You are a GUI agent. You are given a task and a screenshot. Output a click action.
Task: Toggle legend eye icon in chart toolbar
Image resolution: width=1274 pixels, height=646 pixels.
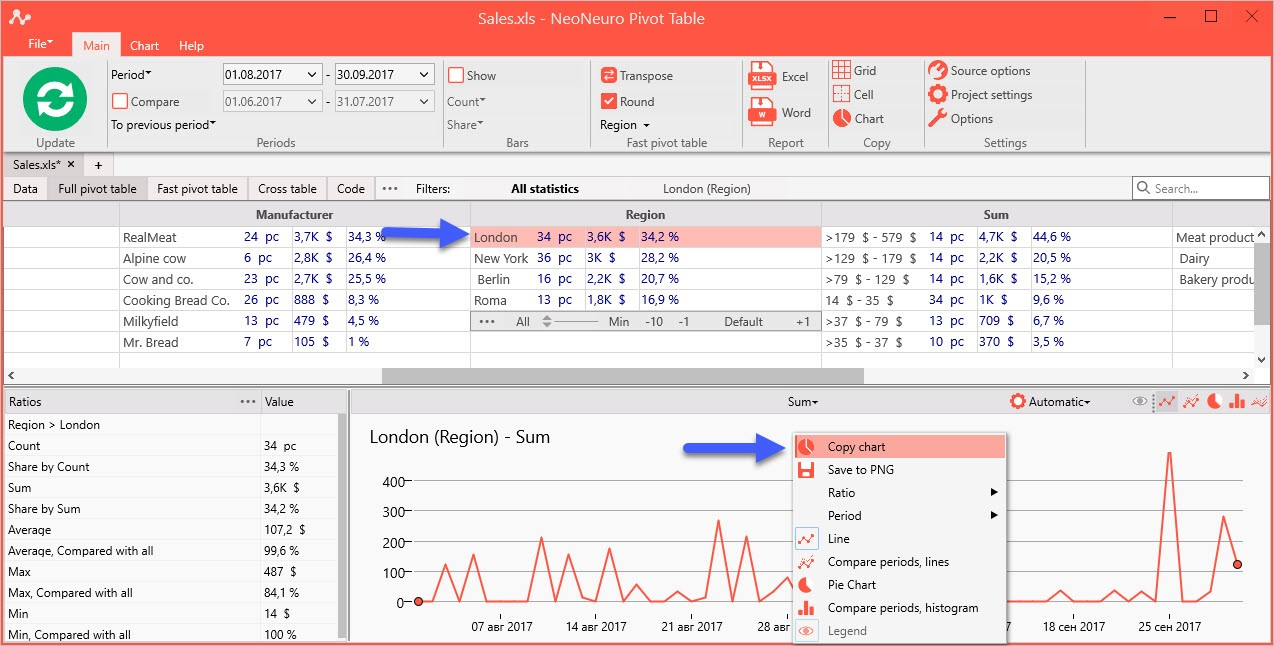click(x=1139, y=401)
